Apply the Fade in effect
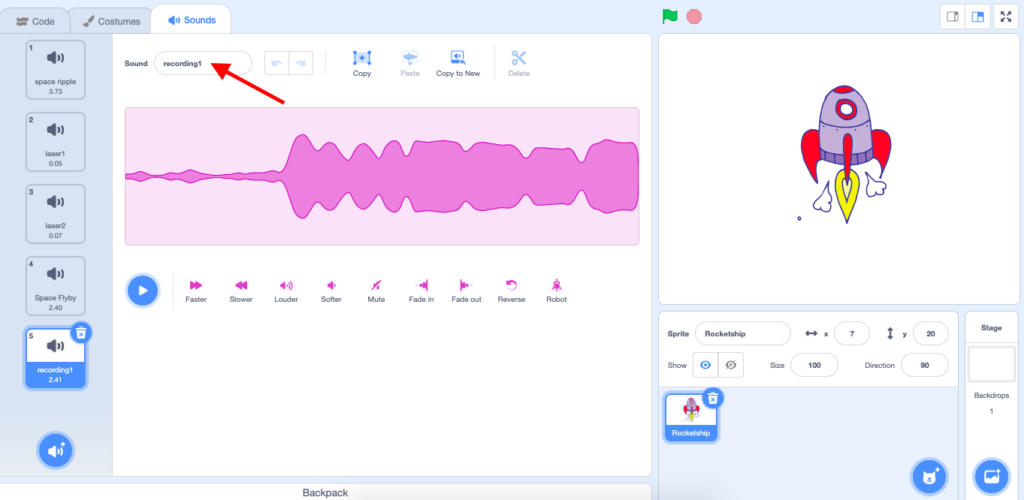This screenshot has height=500, width=1024. 421,291
